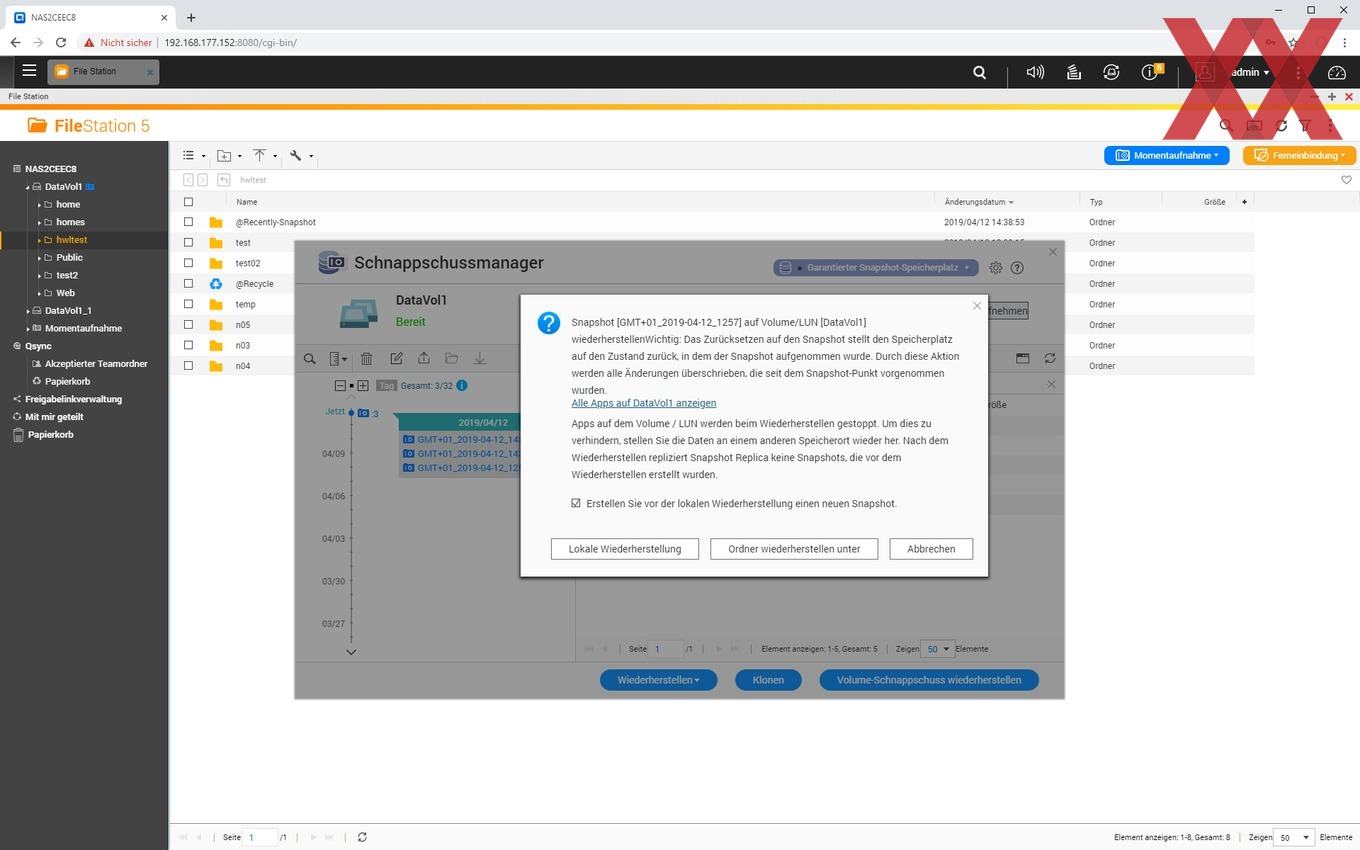Delete snapshot using trash icon
This screenshot has width=1360, height=850.
367,359
